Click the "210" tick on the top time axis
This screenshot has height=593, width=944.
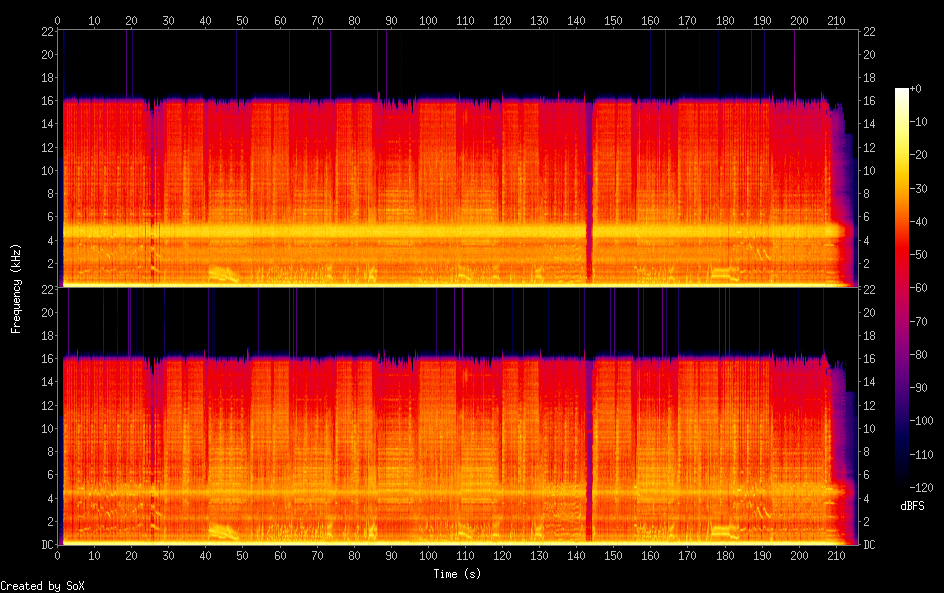click(836, 20)
